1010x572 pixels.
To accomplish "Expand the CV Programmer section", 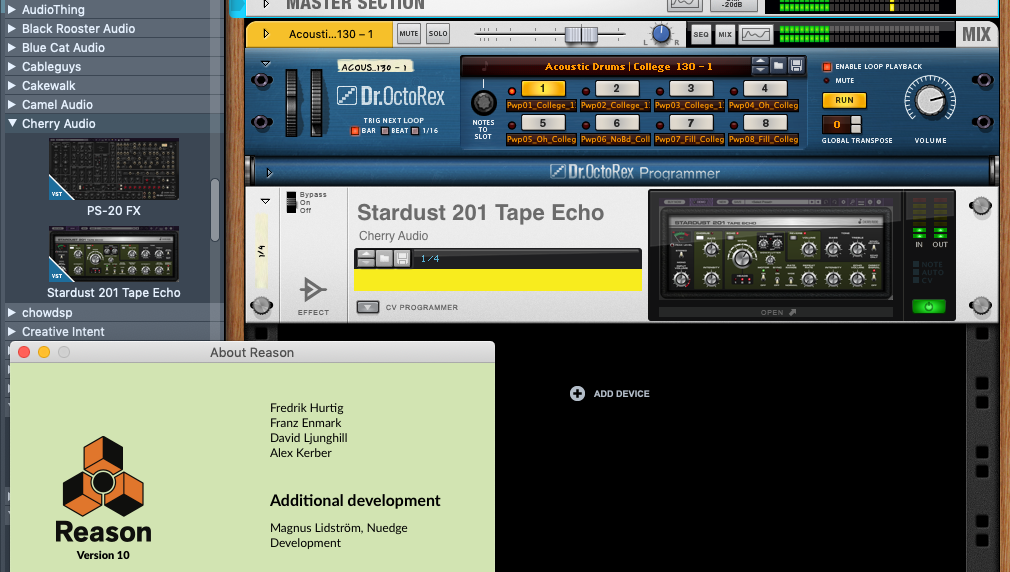I will pos(368,307).
